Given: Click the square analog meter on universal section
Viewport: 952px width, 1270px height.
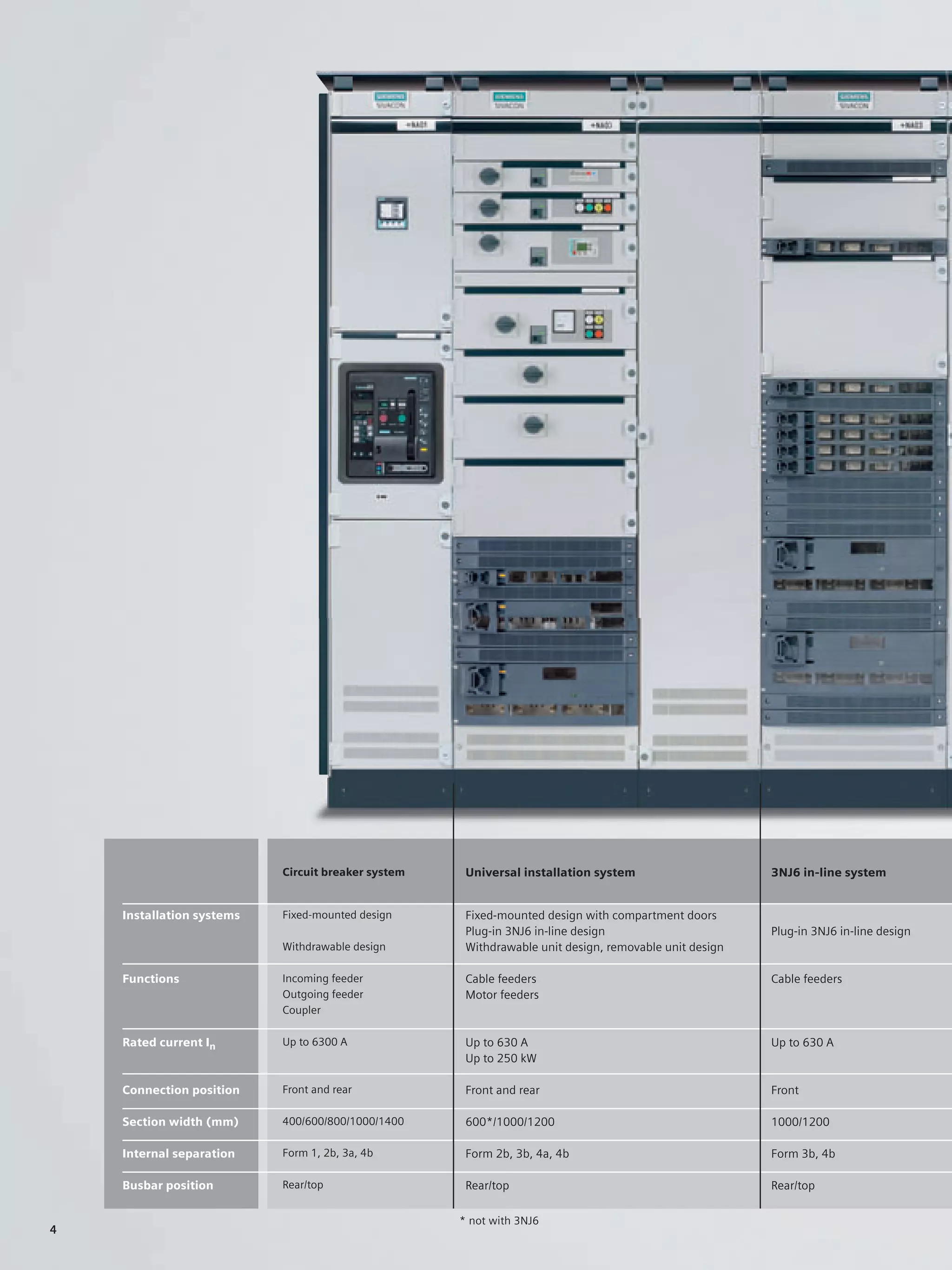Looking at the screenshot, I should pos(563,321).
